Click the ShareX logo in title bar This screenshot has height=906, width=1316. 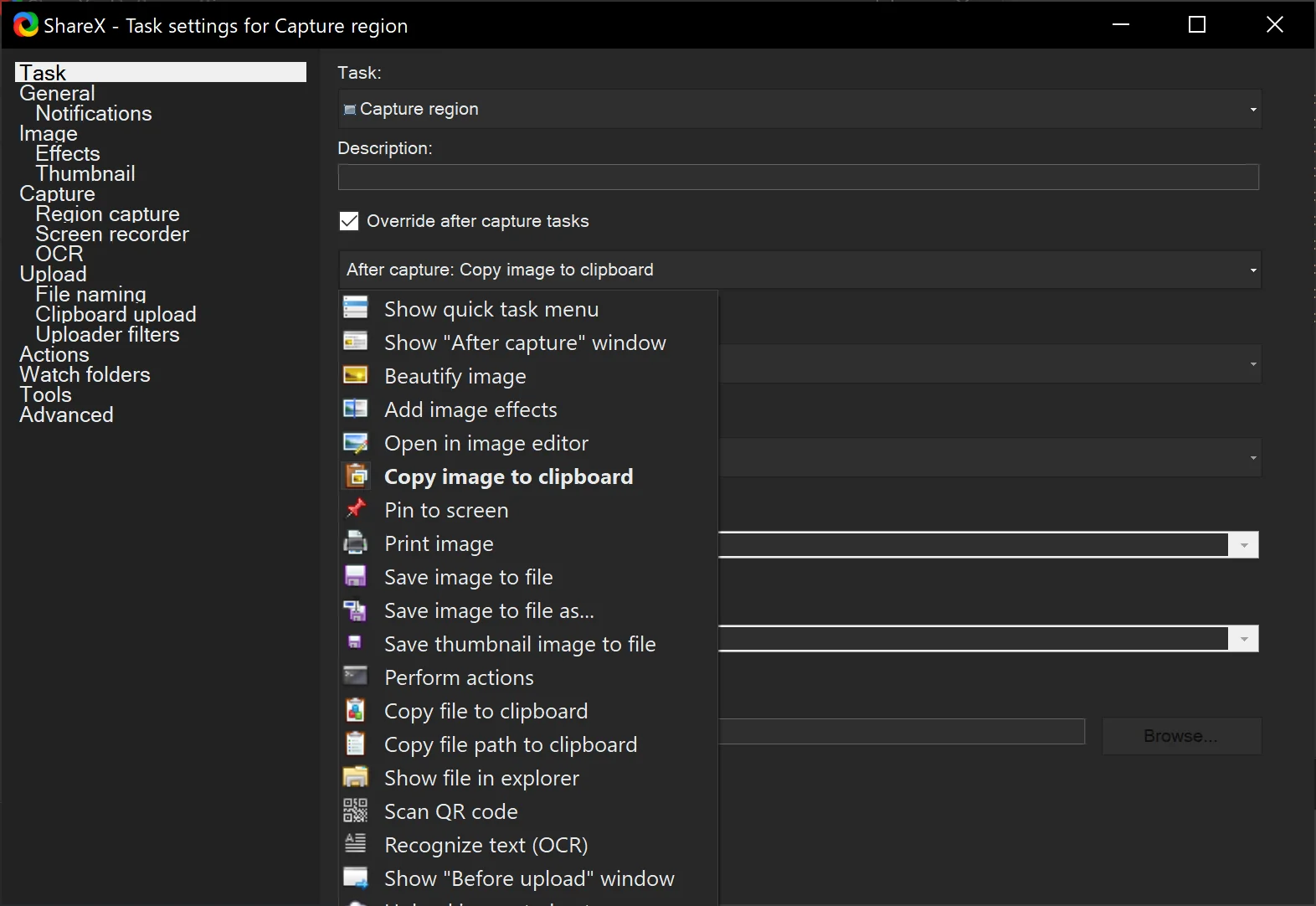26,25
